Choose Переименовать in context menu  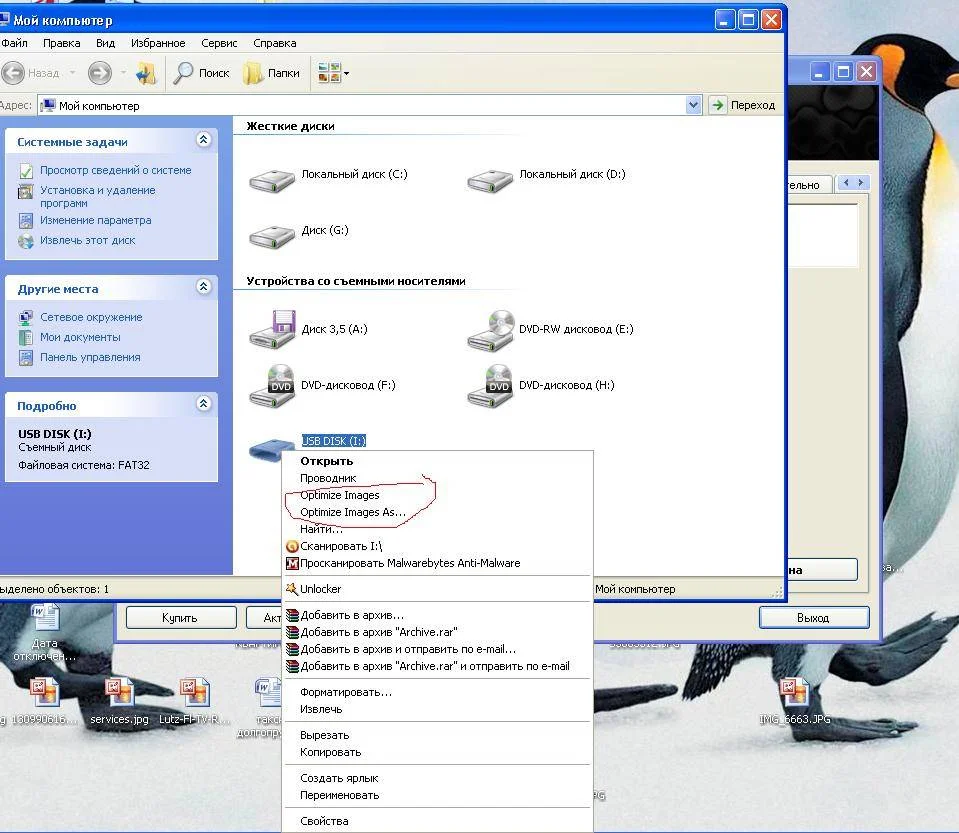[x=438, y=796]
